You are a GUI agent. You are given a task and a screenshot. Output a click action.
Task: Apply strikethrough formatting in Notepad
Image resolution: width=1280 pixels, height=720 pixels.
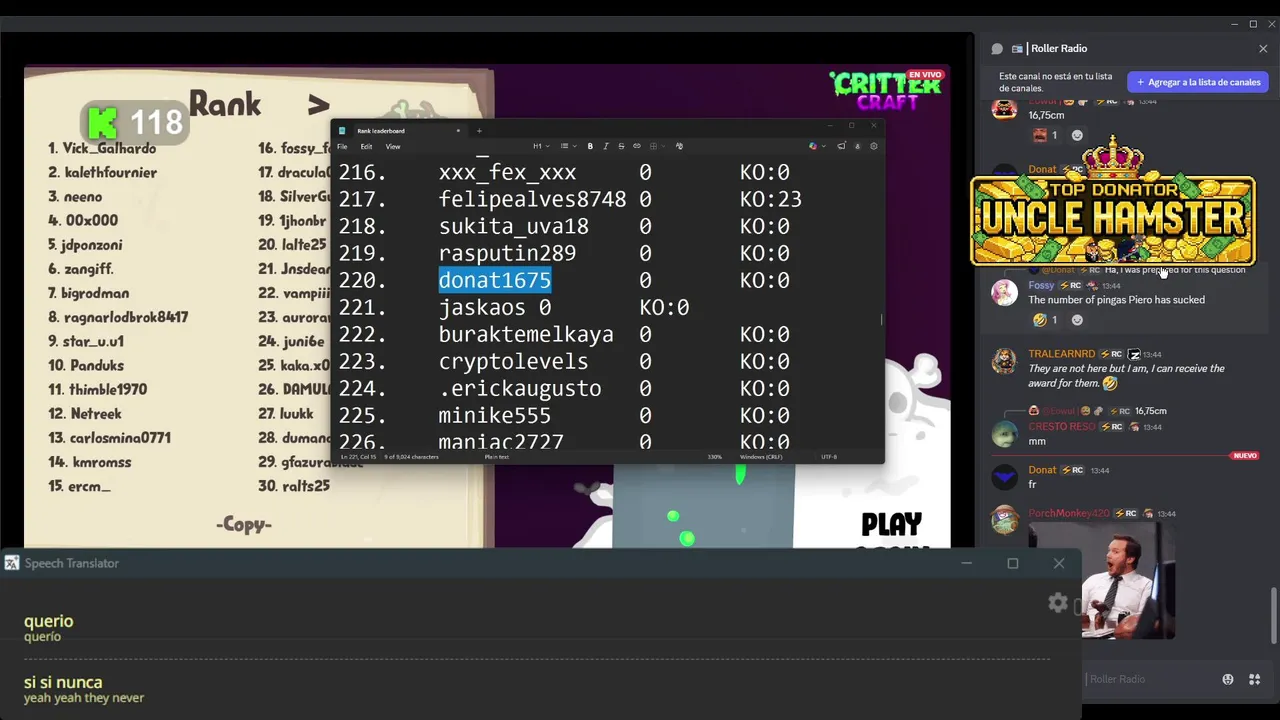pos(621,146)
